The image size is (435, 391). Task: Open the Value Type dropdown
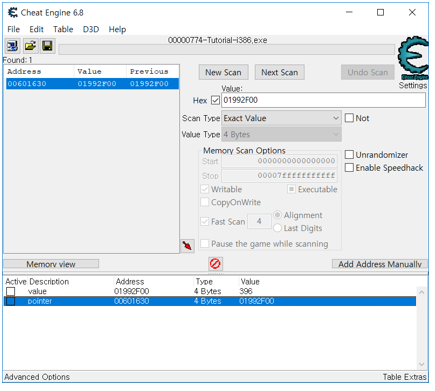click(x=281, y=135)
